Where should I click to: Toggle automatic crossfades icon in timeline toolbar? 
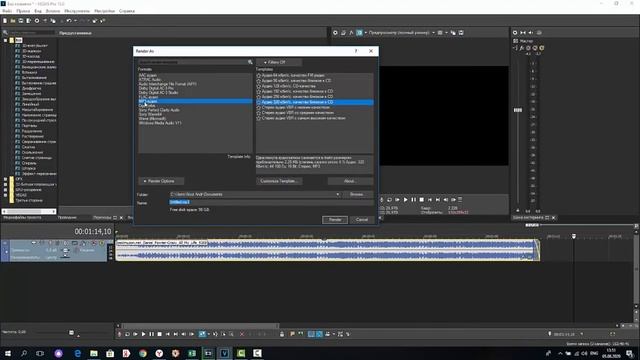coord(319,334)
